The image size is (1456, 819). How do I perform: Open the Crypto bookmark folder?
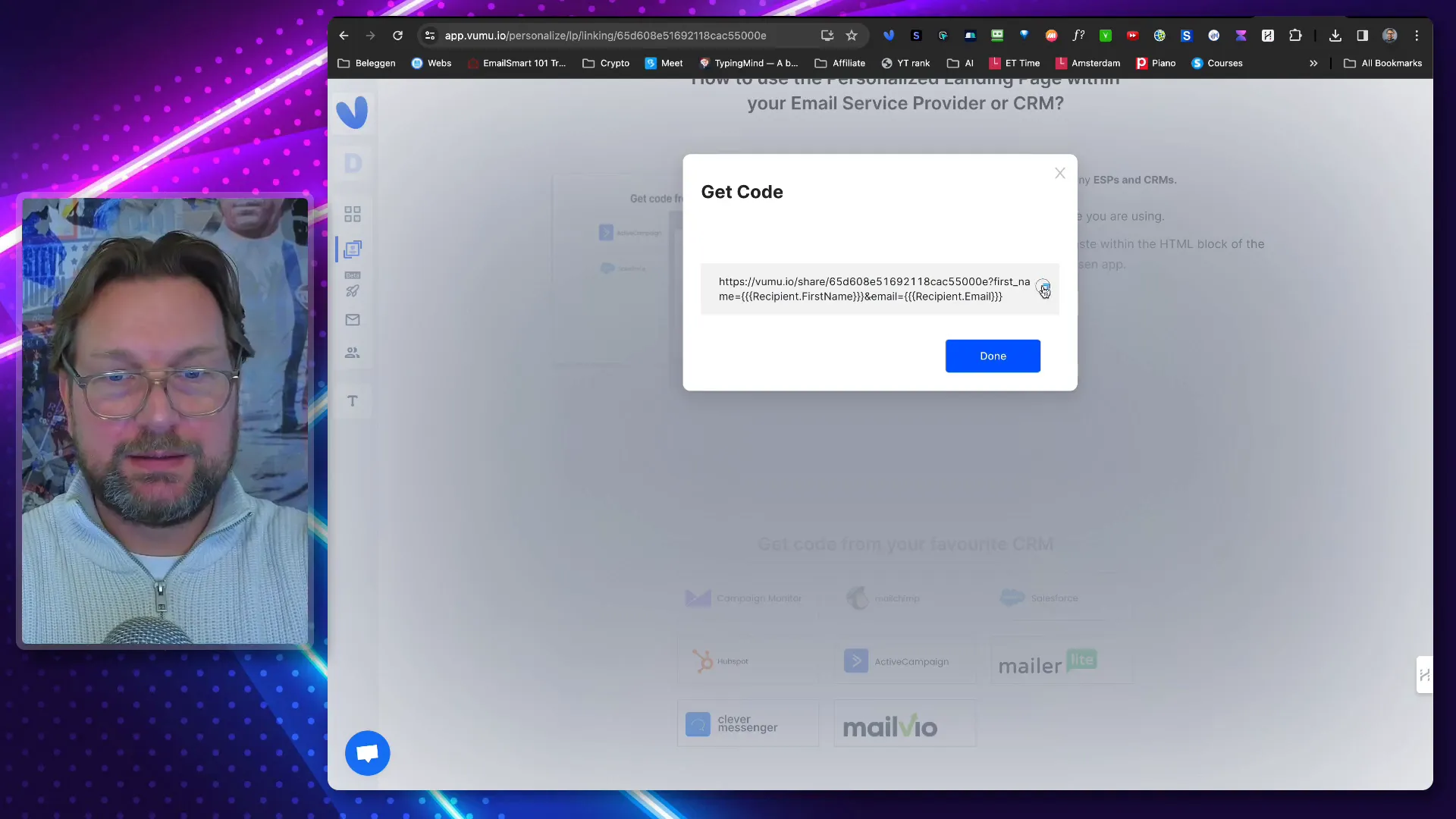point(606,63)
